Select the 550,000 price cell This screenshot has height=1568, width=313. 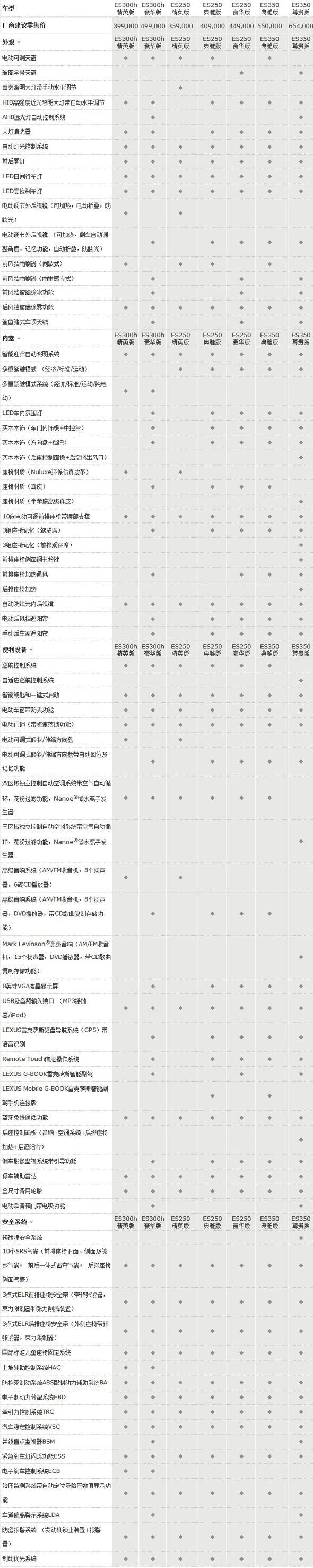269,26
